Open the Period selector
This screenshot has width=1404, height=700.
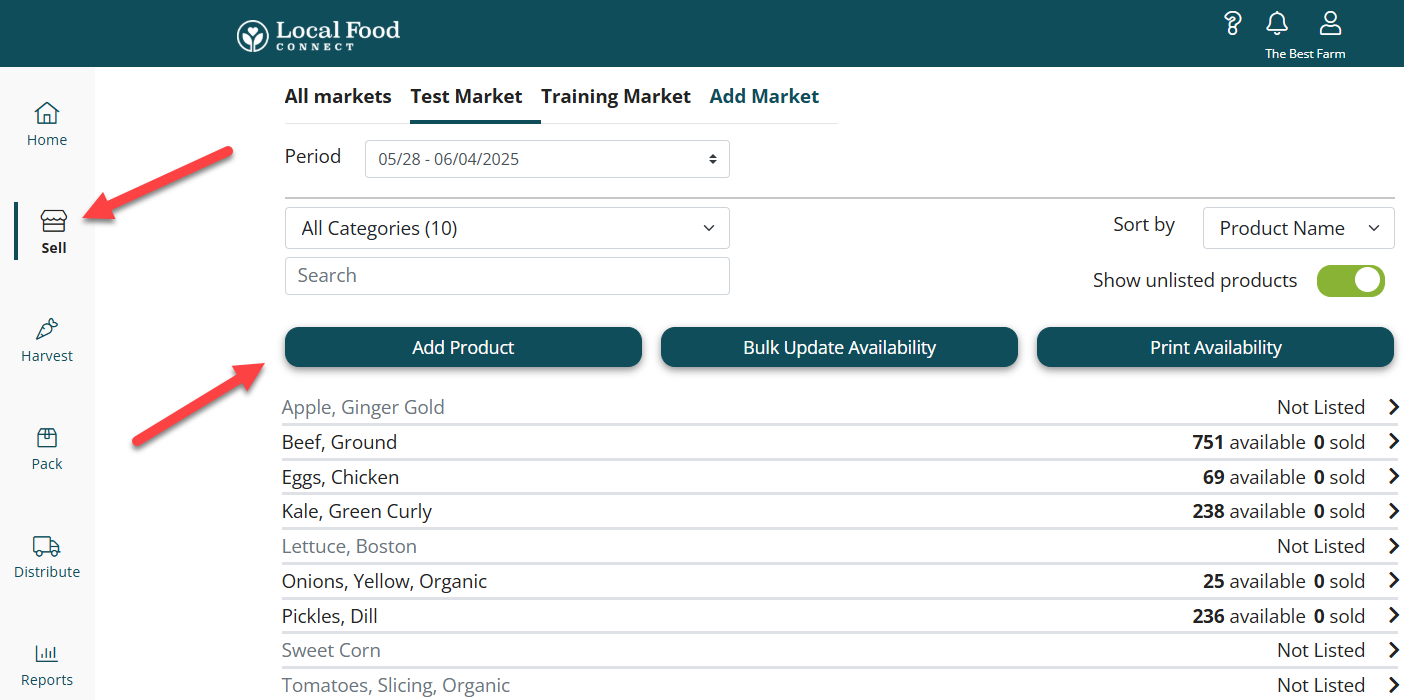(x=547, y=158)
